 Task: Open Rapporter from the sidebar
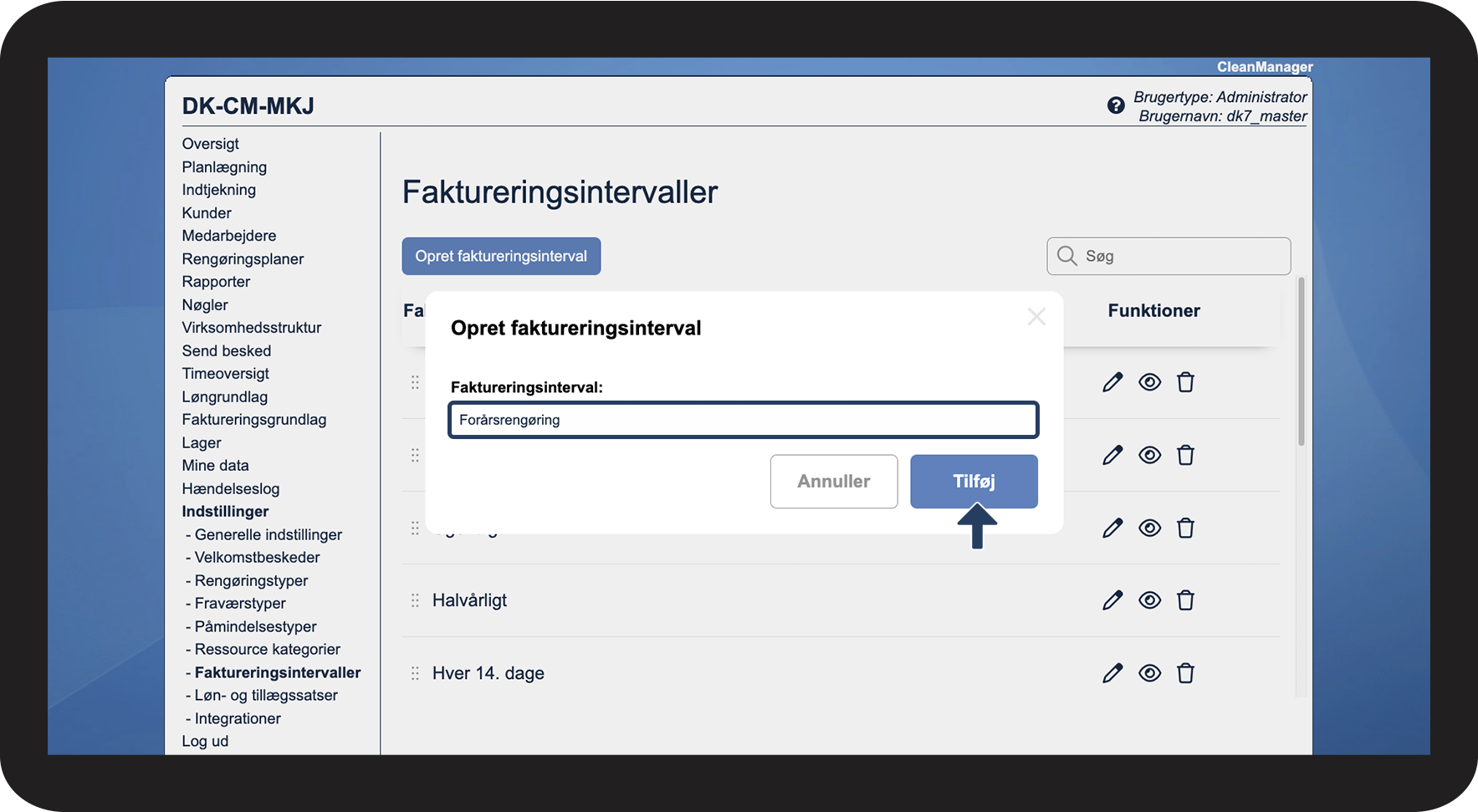pos(216,282)
